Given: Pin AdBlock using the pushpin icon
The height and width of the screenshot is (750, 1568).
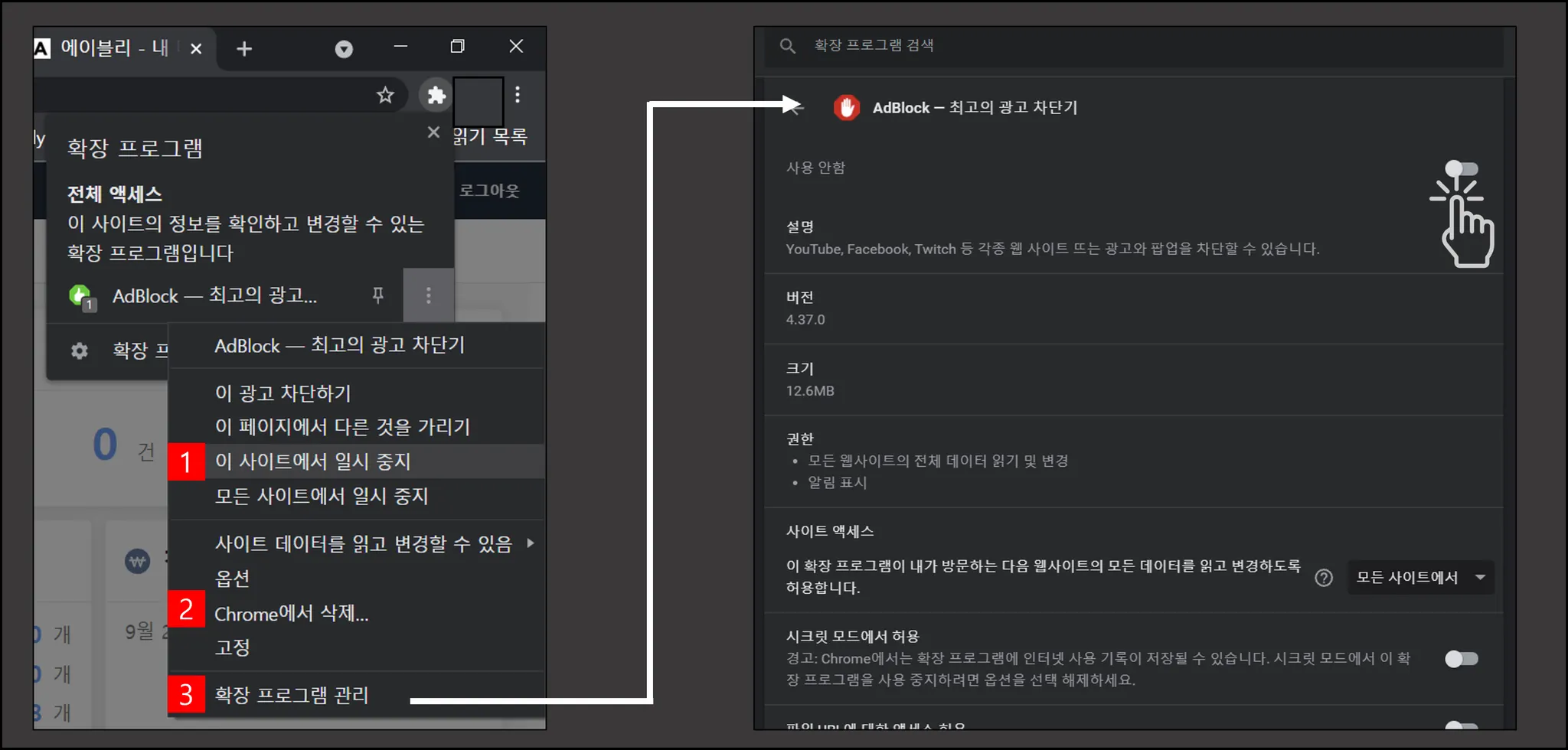Looking at the screenshot, I should 378,295.
